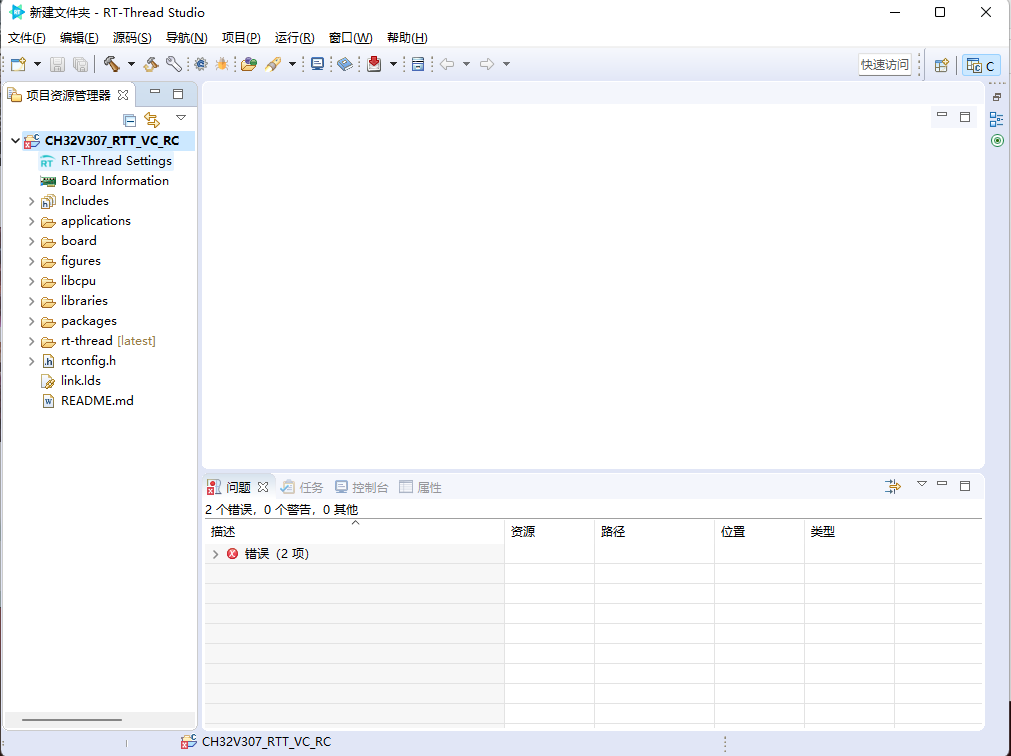Expand the board folder

pyautogui.click(x=31, y=241)
